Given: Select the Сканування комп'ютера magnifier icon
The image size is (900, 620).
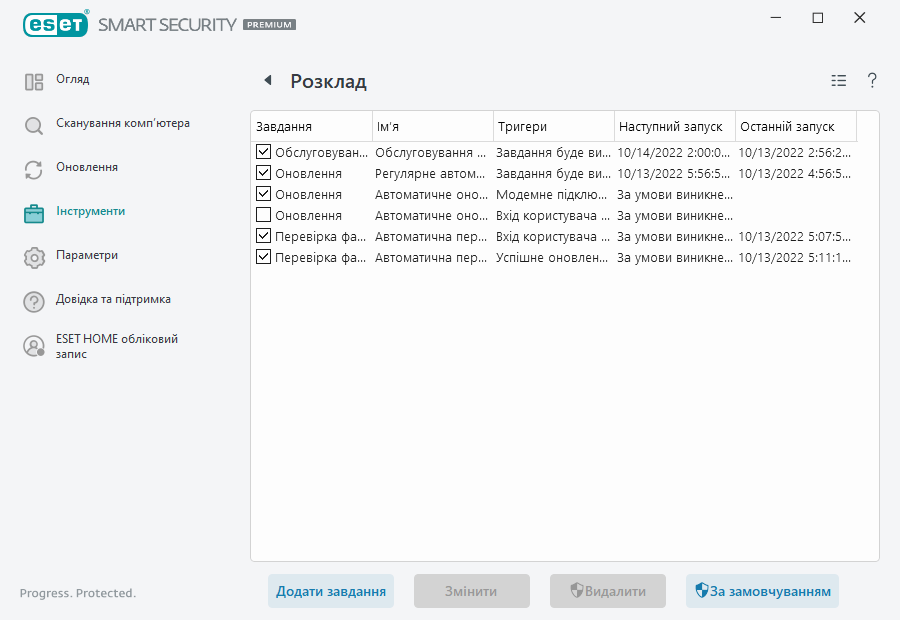Looking at the screenshot, I should (x=33, y=123).
